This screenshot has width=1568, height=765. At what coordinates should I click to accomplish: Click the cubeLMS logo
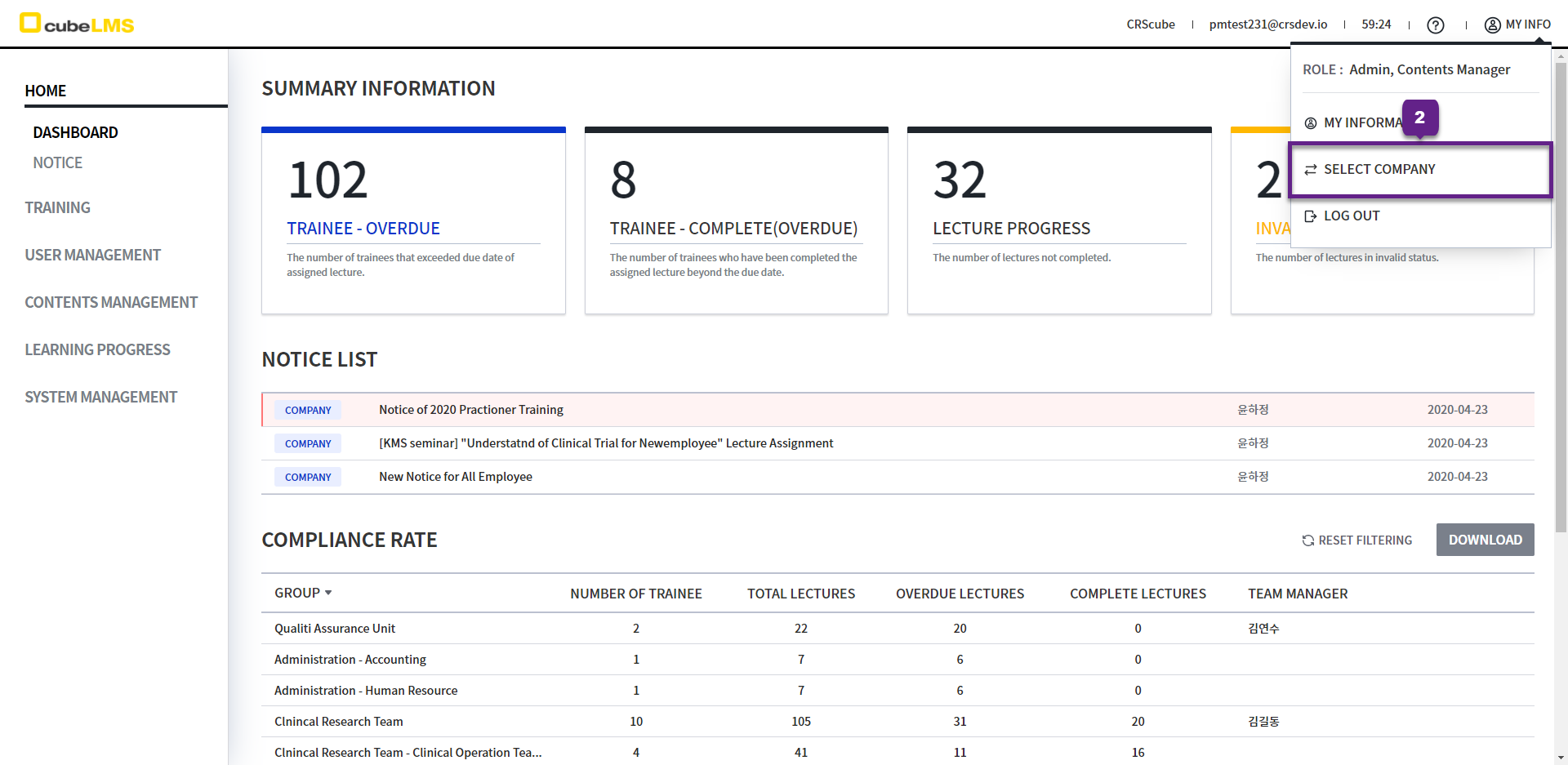tap(77, 24)
